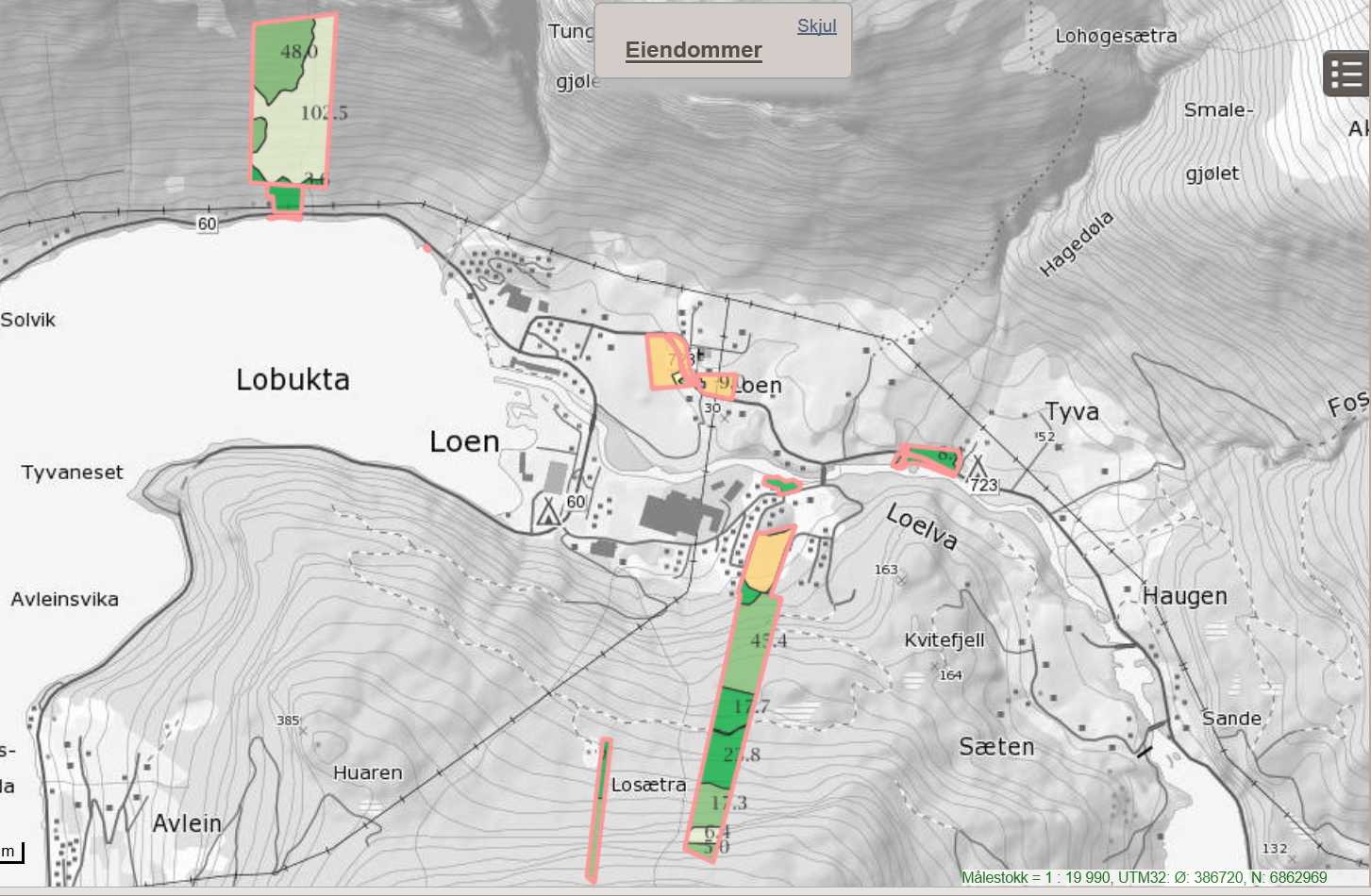Click the Skjul link to hide panel
This screenshot has width=1371, height=896.
(816, 26)
